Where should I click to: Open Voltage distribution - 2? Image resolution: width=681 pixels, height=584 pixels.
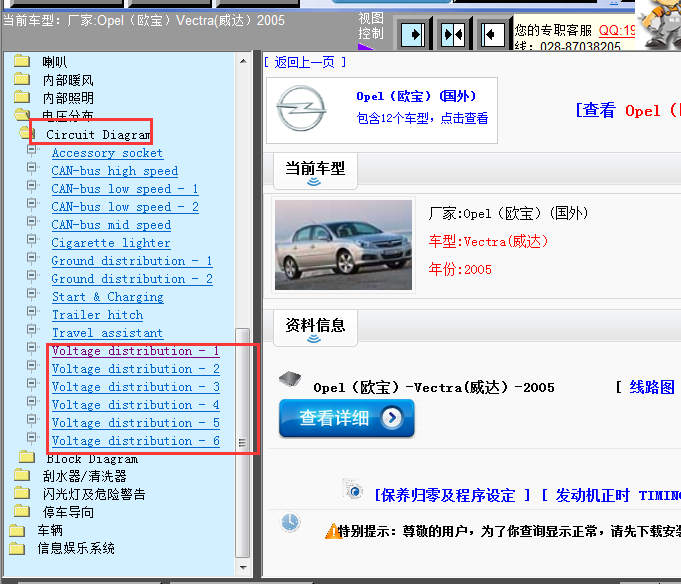click(x=136, y=369)
